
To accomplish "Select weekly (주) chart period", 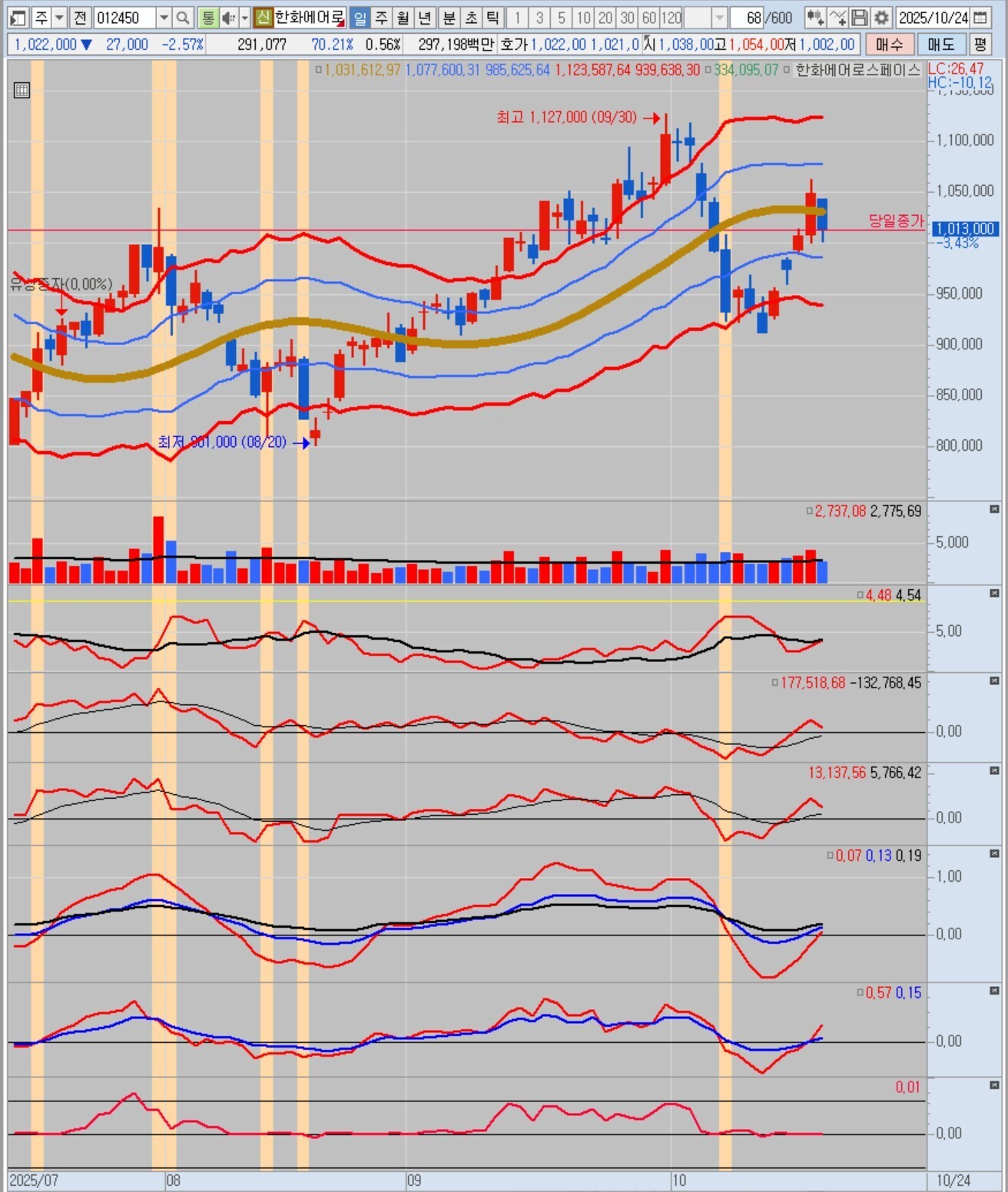I will 382,18.
